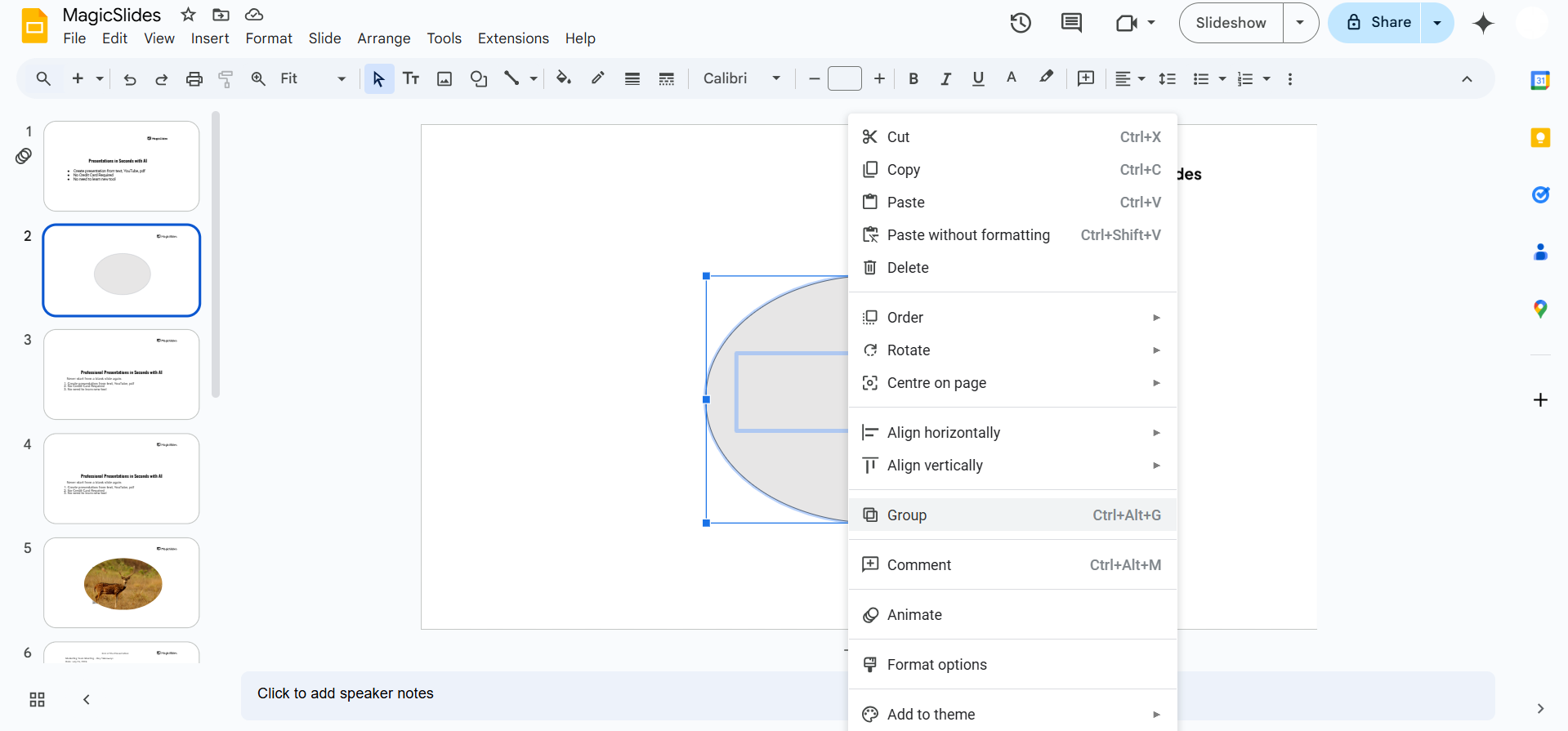The image size is (1568, 731).
Task: Open the shape tool
Action: (479, 78)
